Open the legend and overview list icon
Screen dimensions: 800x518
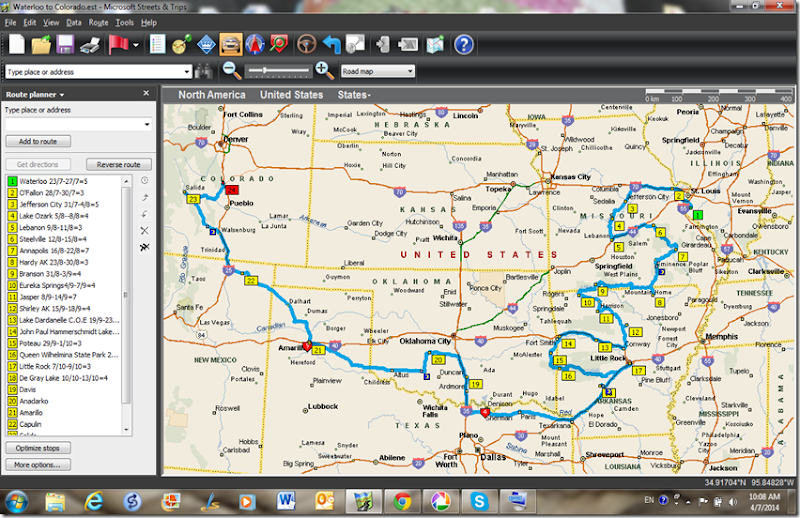click(157, 44)
